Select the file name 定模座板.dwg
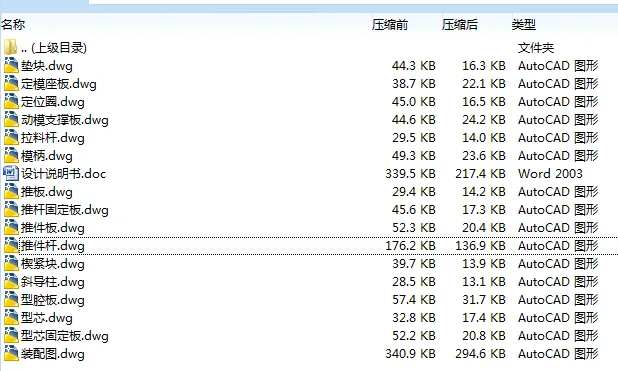 59,84
